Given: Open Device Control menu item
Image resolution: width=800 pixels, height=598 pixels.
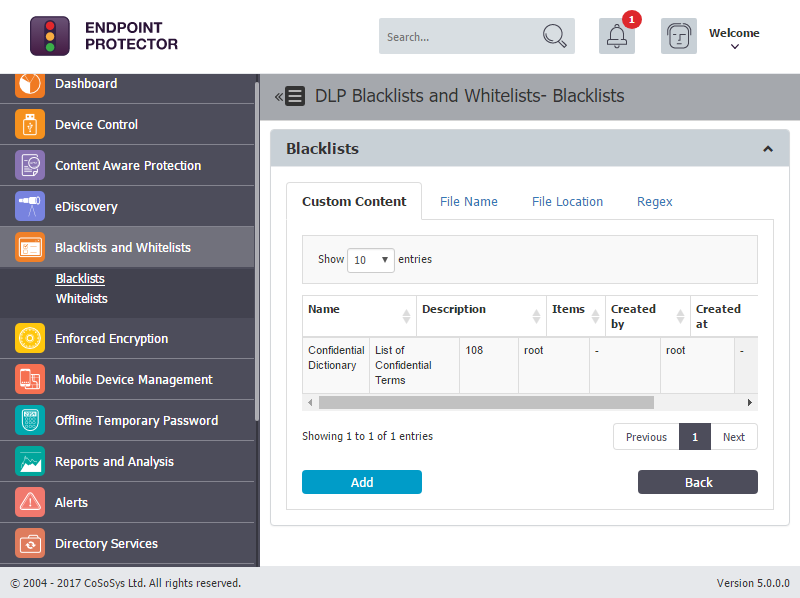Looking at the screenshot, I should click(x=127, y=124).
